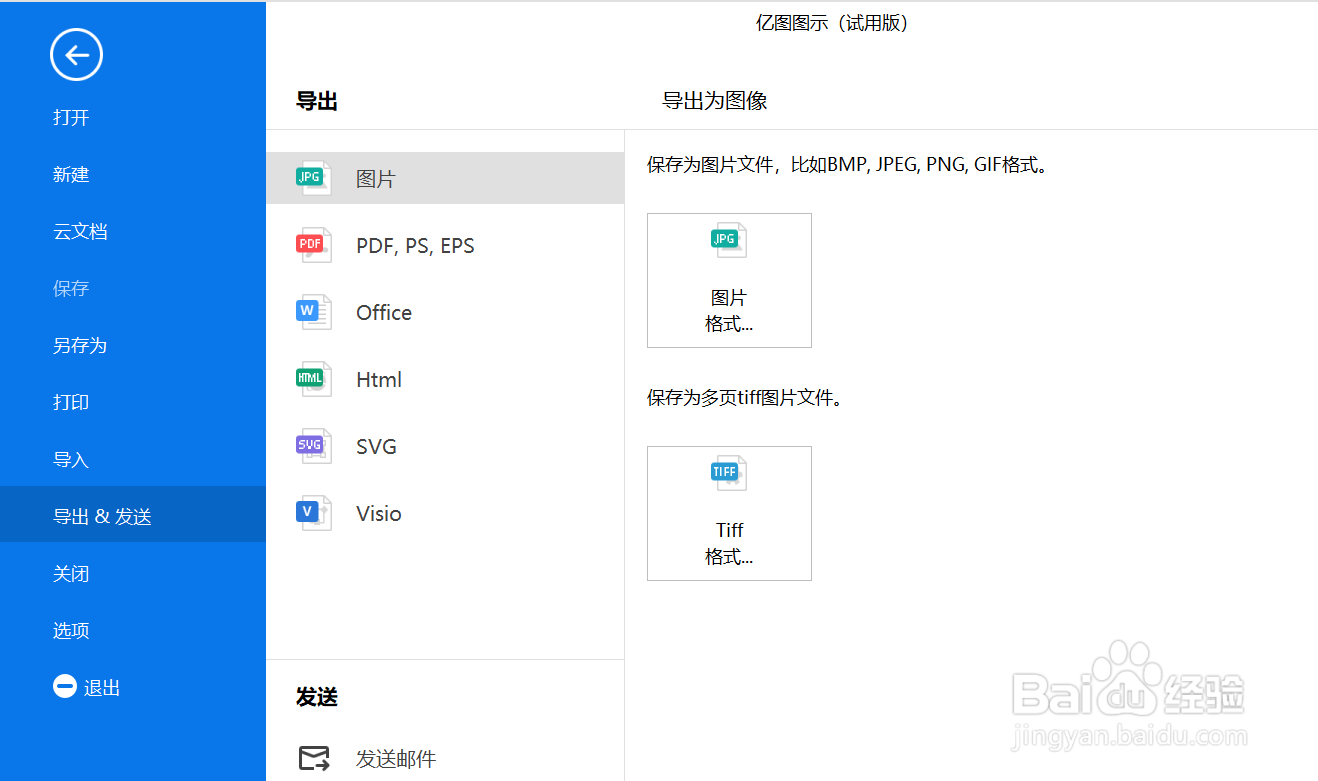Click the back arrow button

point(75,54)
